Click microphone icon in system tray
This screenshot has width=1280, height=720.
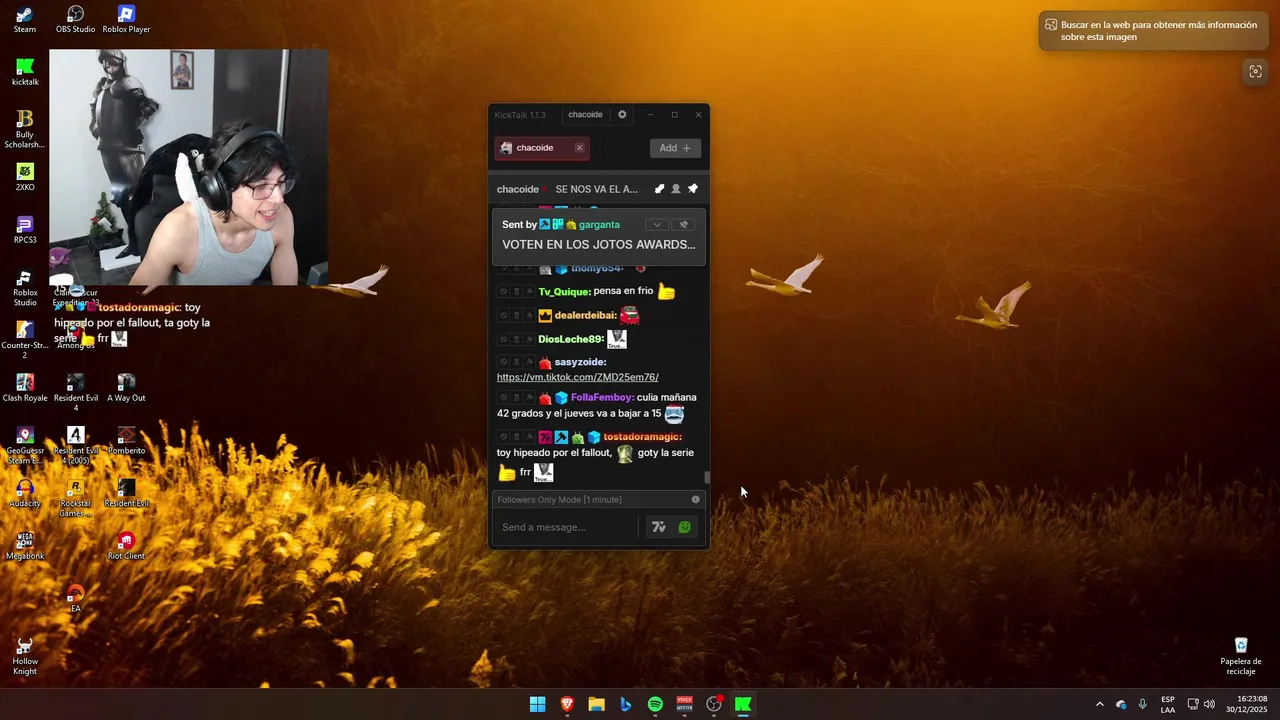tap(1142, 704)
